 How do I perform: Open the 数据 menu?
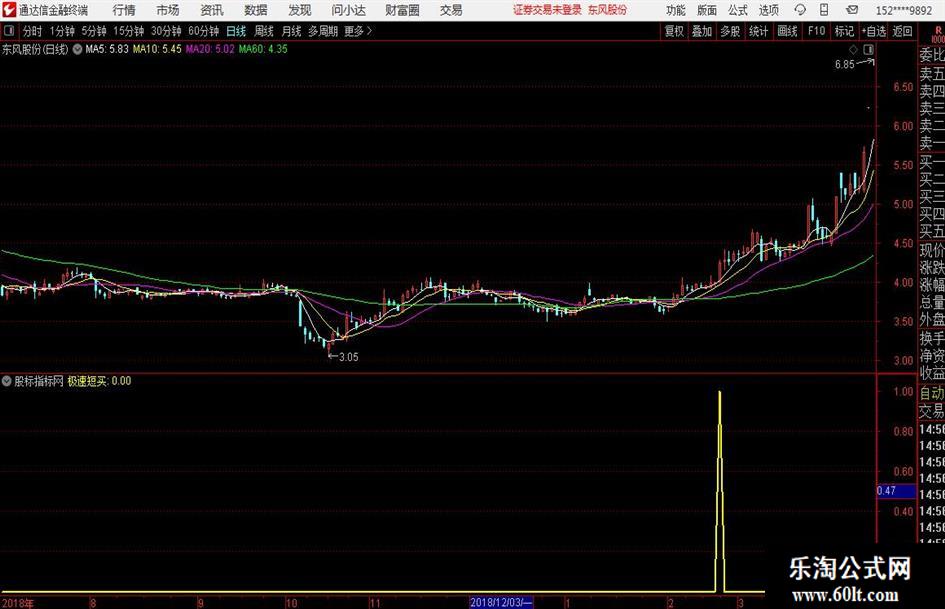point(256,10)
